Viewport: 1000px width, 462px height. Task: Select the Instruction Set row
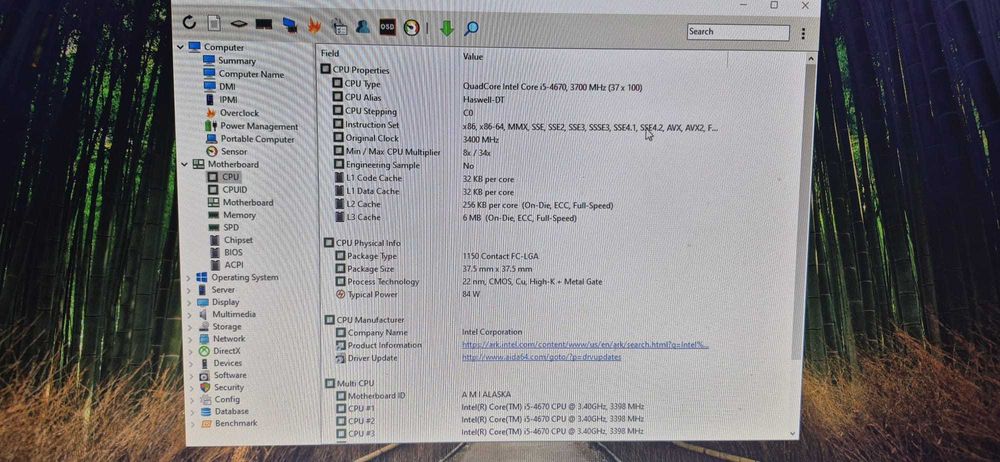pos(525,126)
